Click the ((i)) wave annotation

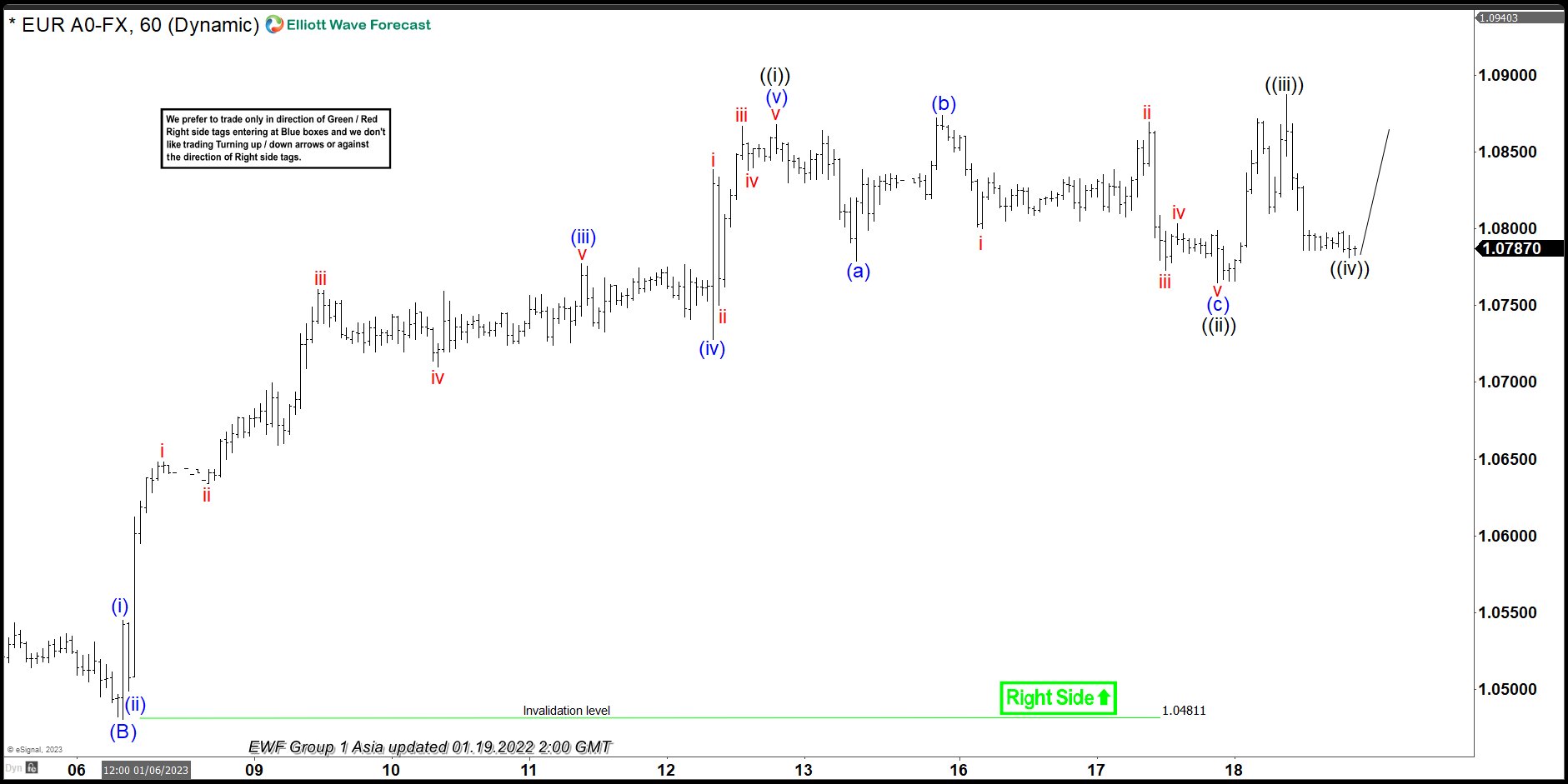[776, 75]
